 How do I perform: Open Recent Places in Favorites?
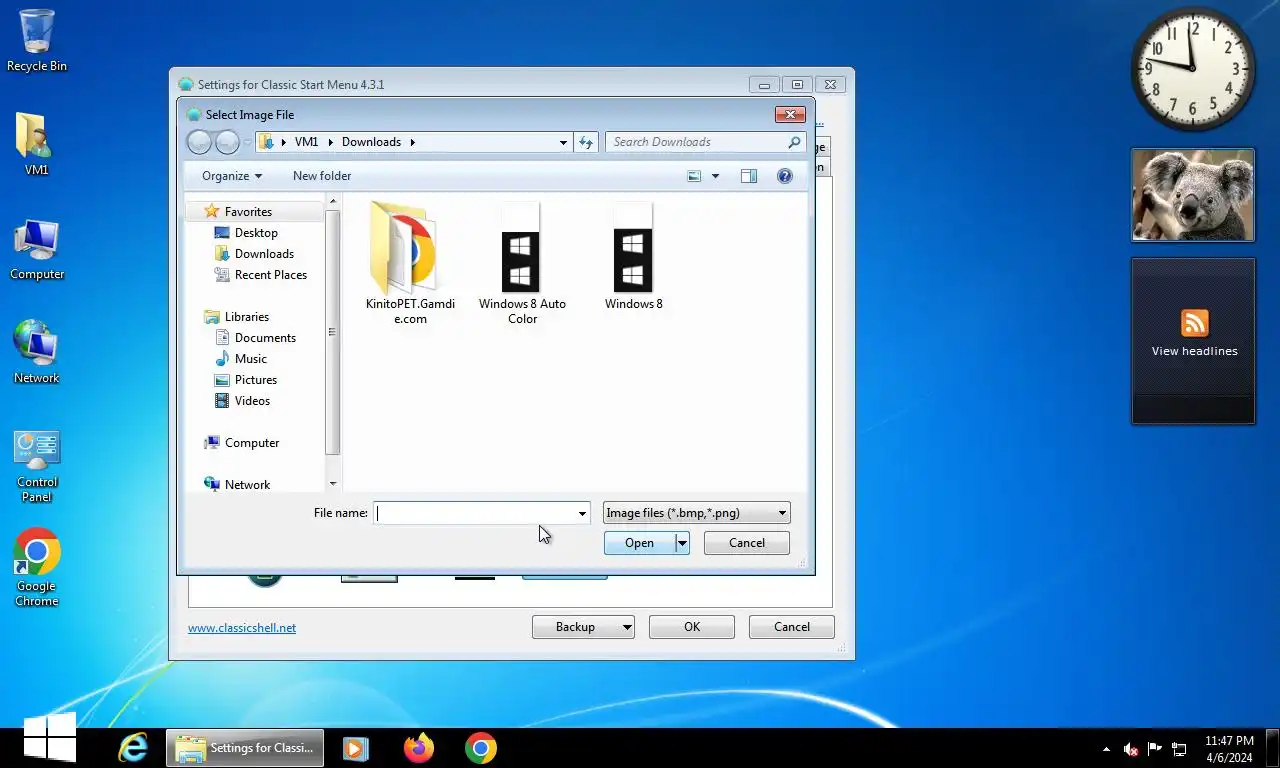(x=270, y=274)
